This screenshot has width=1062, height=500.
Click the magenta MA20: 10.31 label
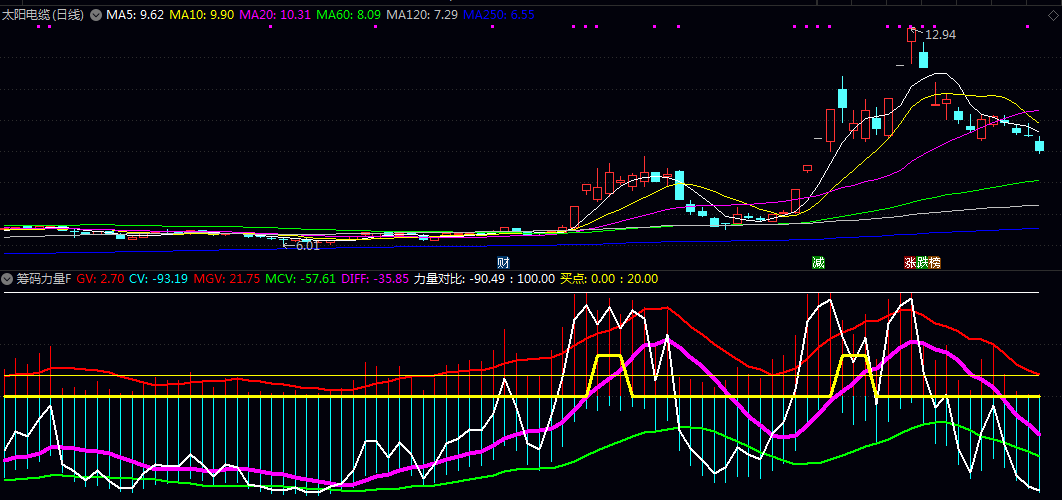point(275,16)
